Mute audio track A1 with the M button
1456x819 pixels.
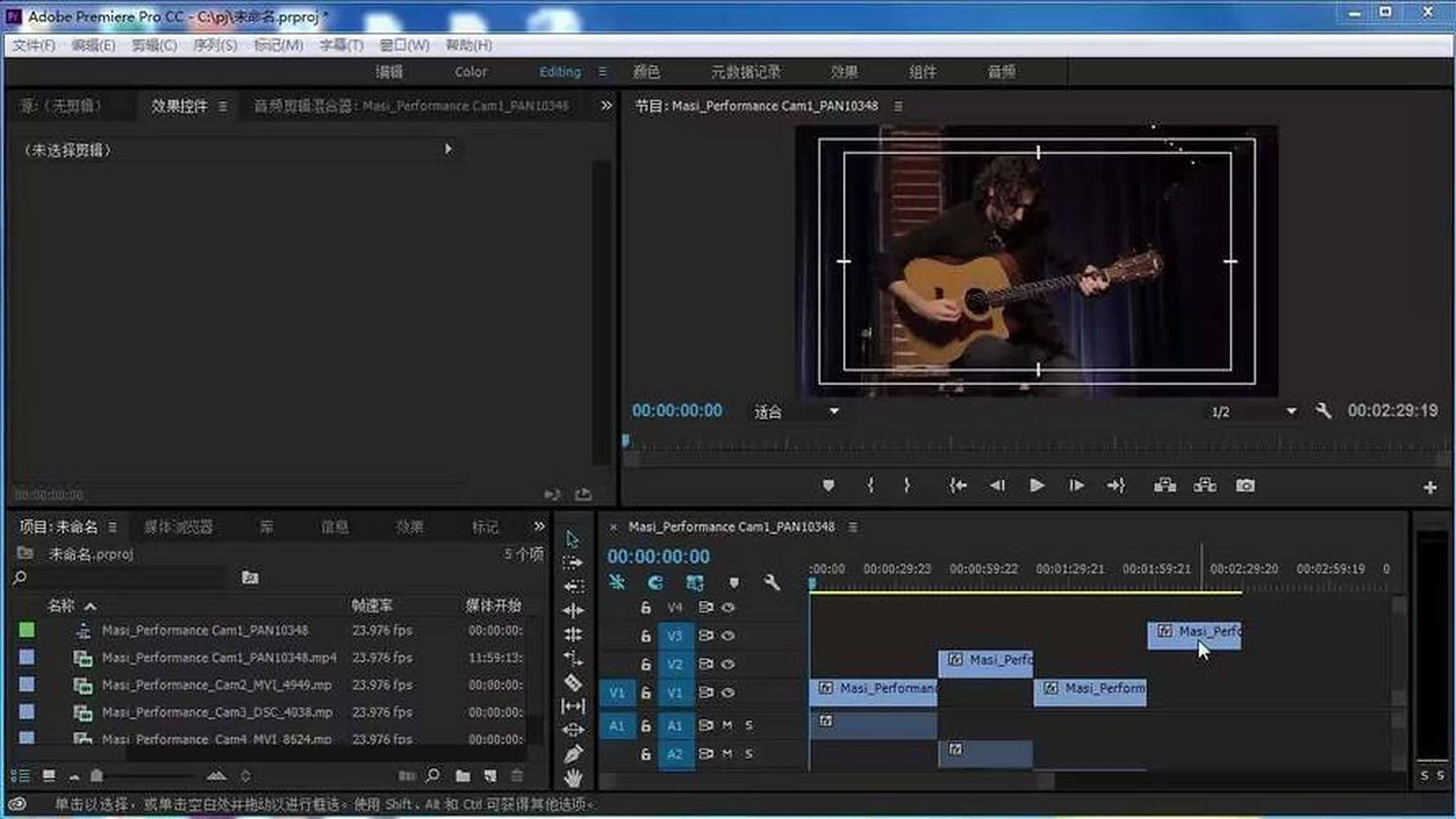tap(727, 726)
